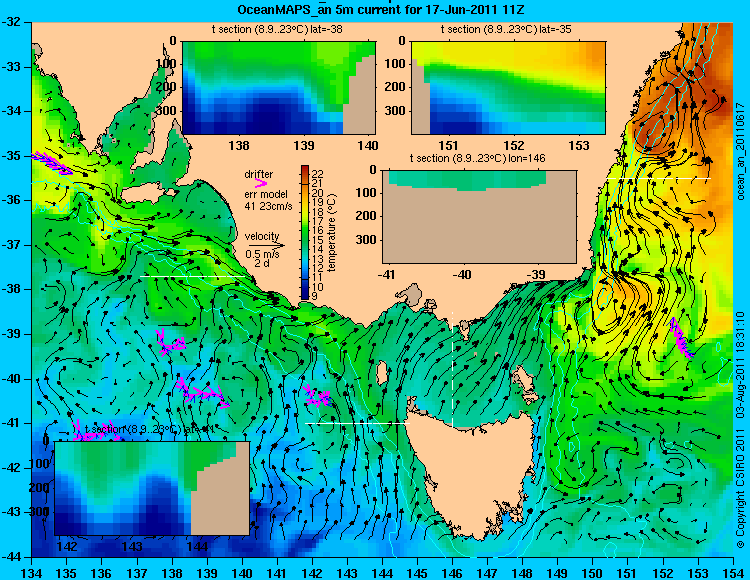Click the 'temperature (°C)' color bar label

(333, 233)
